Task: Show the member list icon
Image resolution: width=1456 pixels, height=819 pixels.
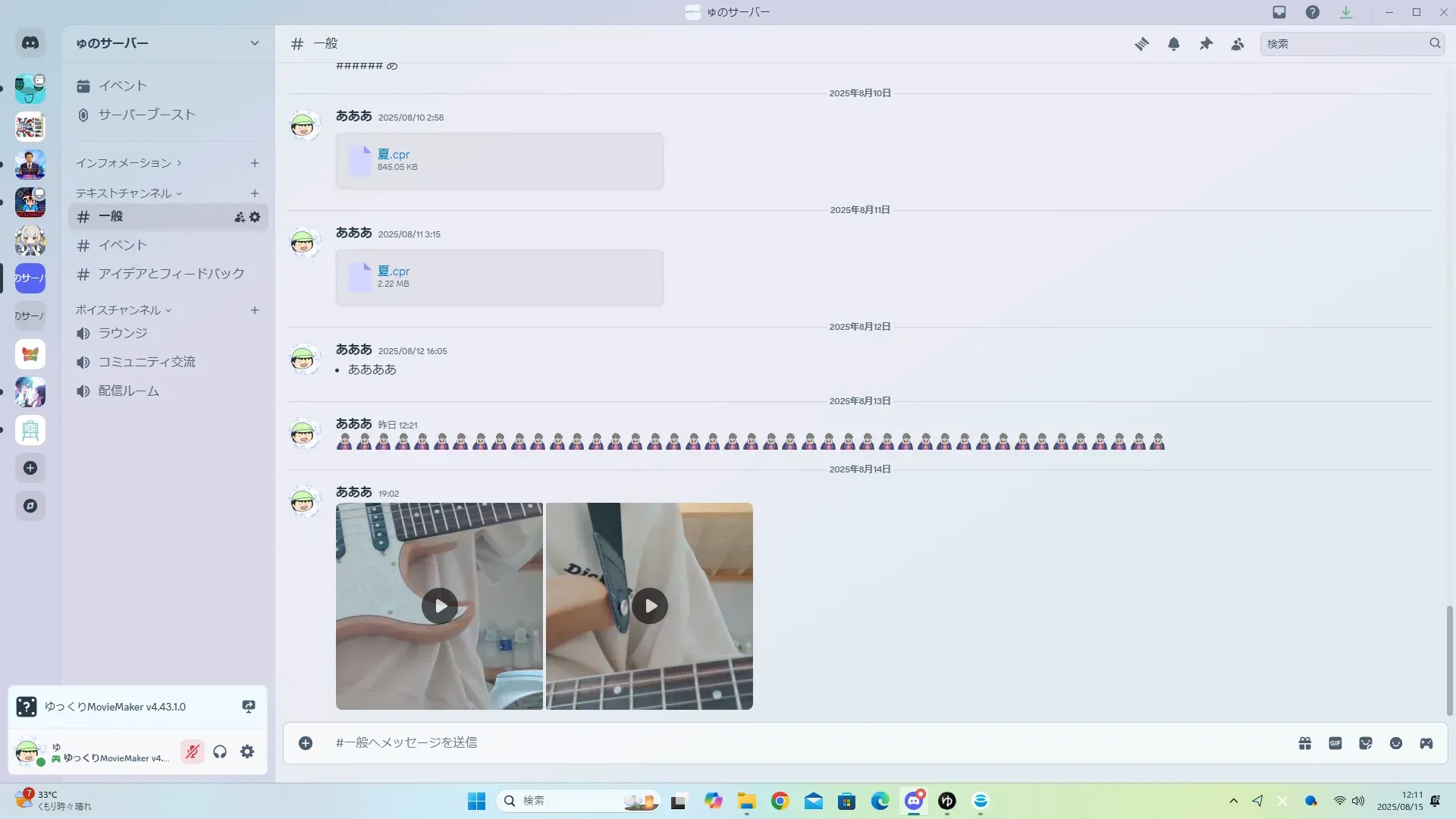Action: click(1238, 44)
